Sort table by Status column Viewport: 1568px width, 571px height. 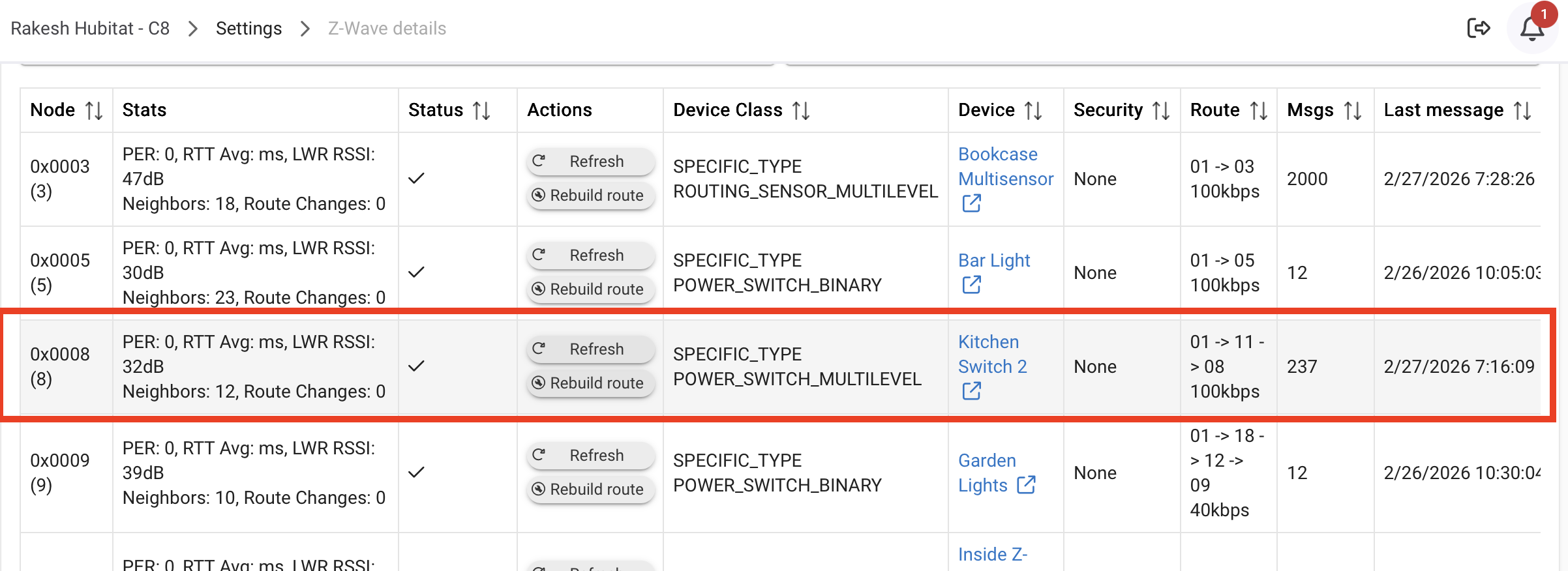point(481,111)
